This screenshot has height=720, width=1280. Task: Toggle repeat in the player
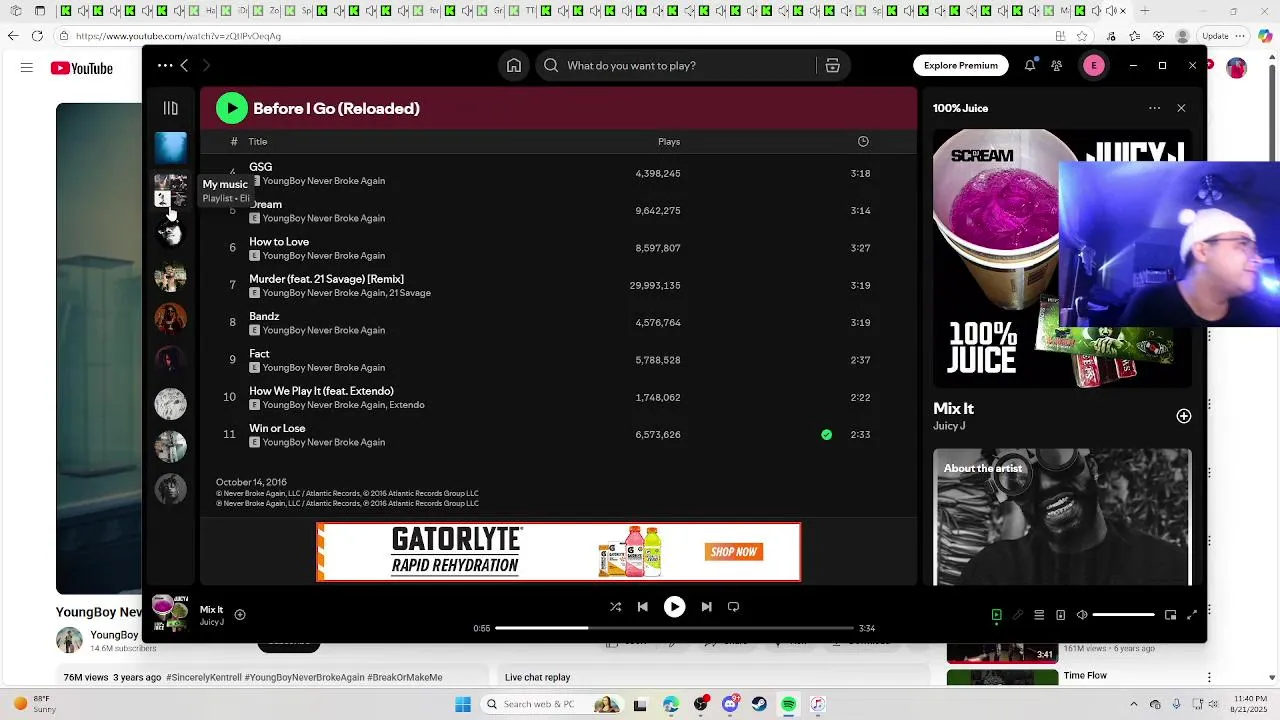click(733, 607)
